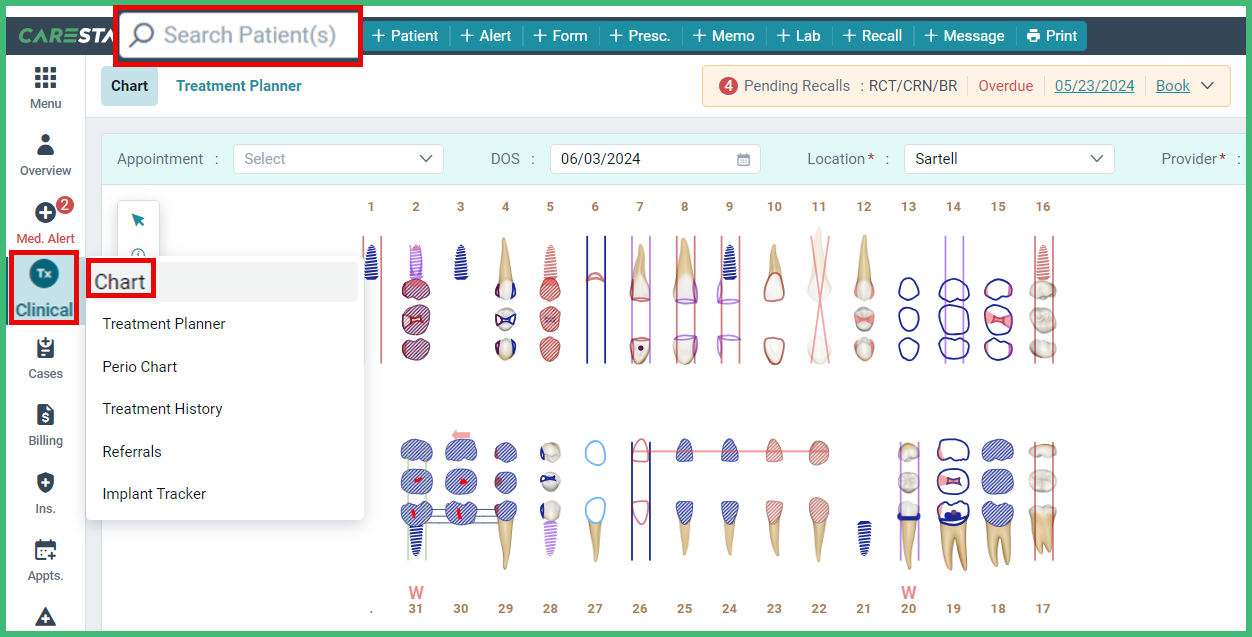Click inside the Search Patient(s) field
Viewport: 1252px width, 637px height.
click(238, 34)
